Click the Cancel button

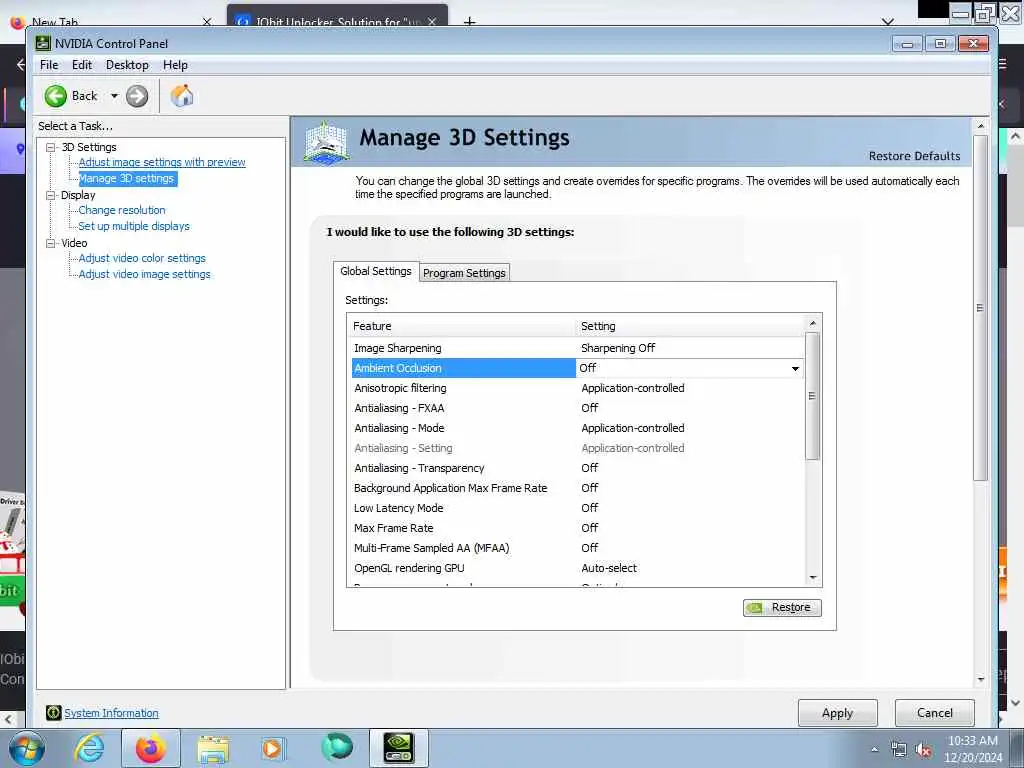935,712
